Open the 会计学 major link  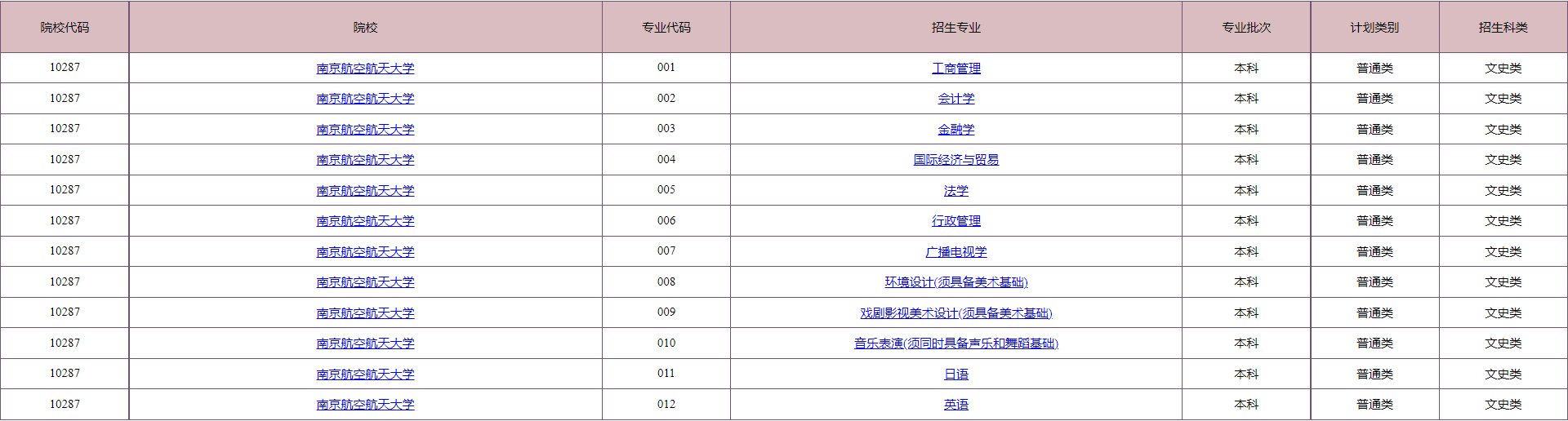[x=956, y=99]
